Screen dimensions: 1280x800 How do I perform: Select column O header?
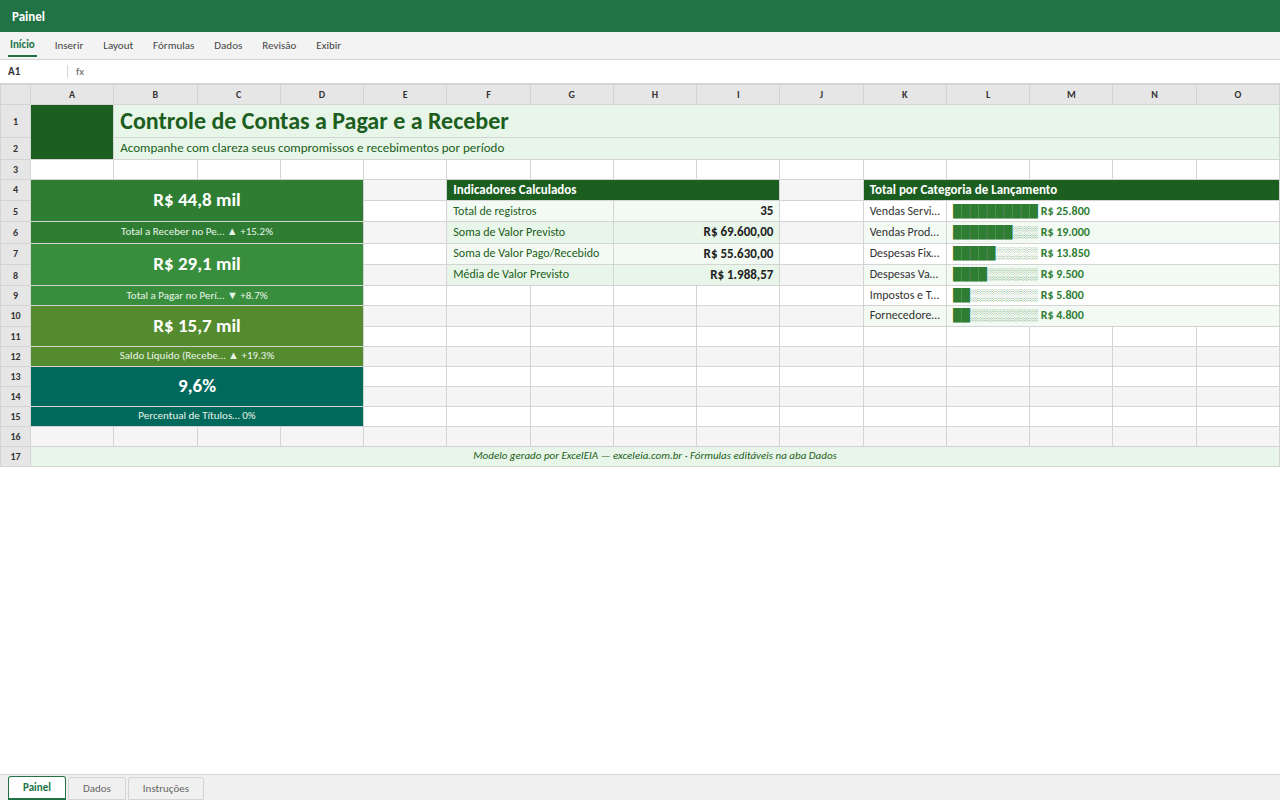1238,95
